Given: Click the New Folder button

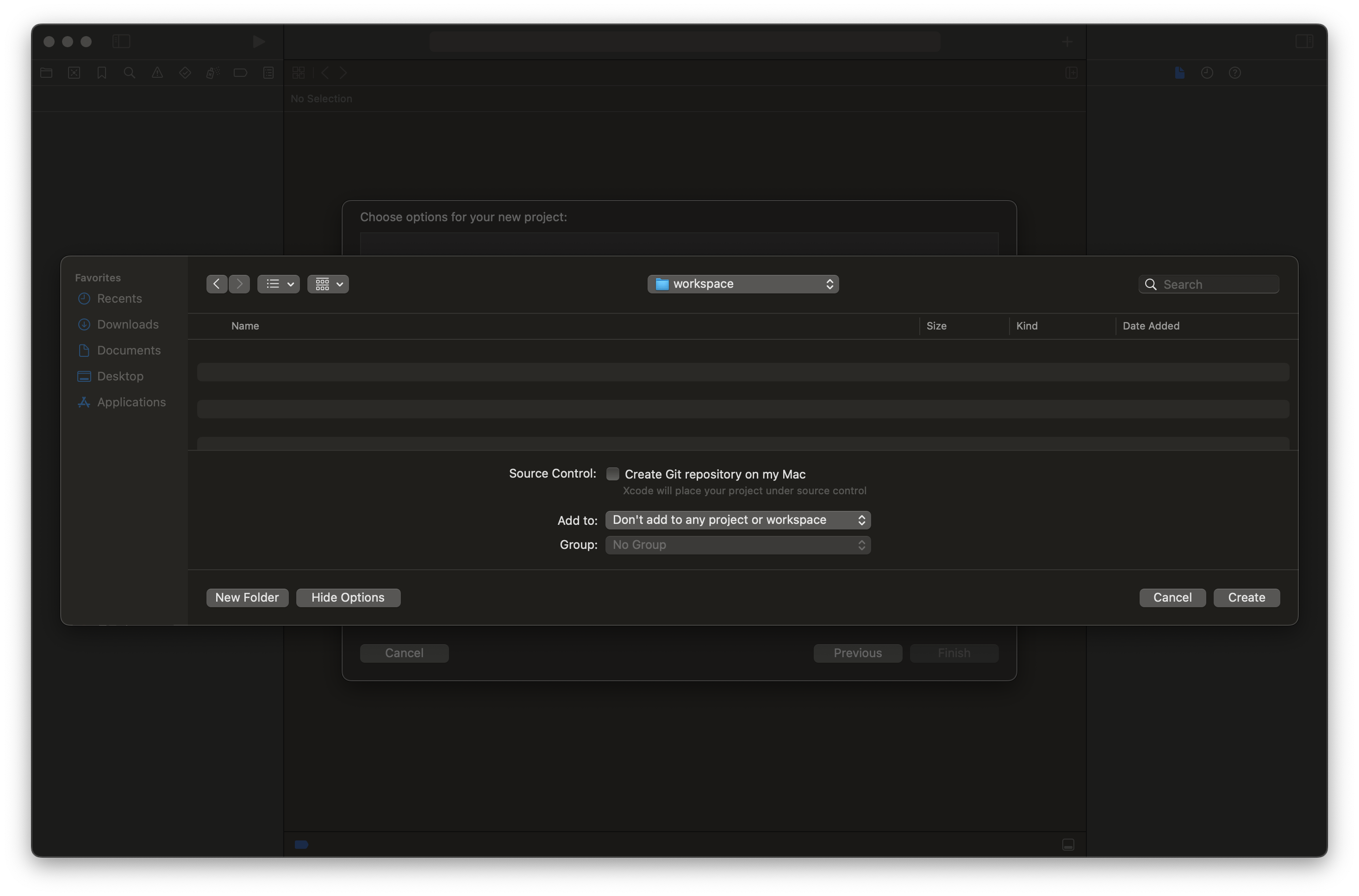Looking at the screenshot, I should (247, 597).
